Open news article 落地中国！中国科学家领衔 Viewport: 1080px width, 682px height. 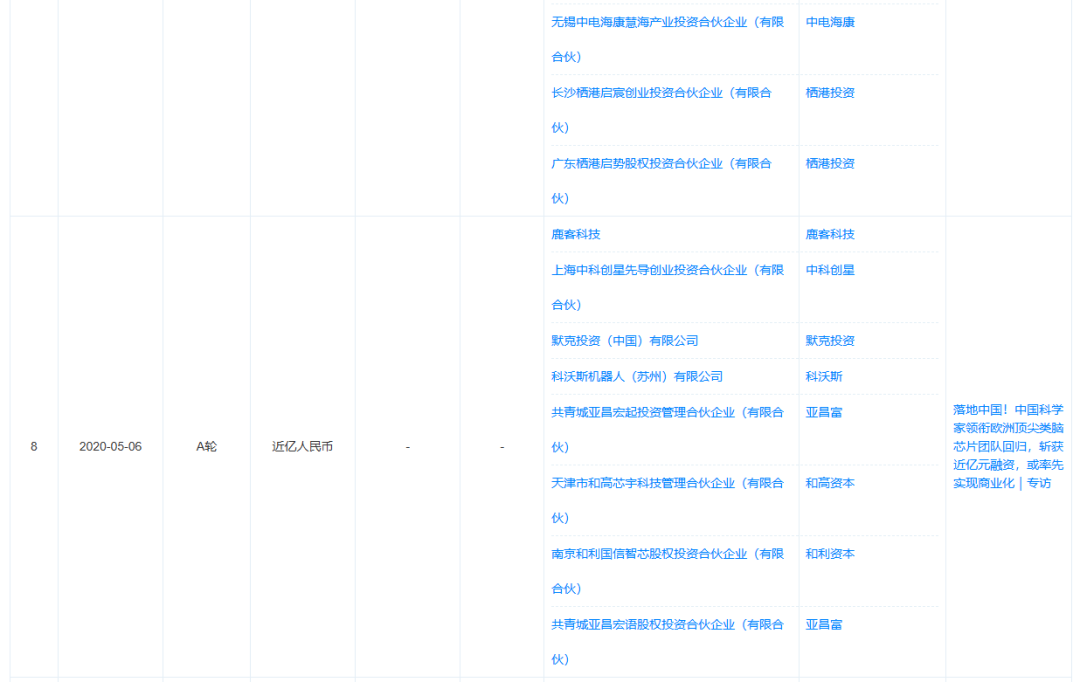point(1008,446)
